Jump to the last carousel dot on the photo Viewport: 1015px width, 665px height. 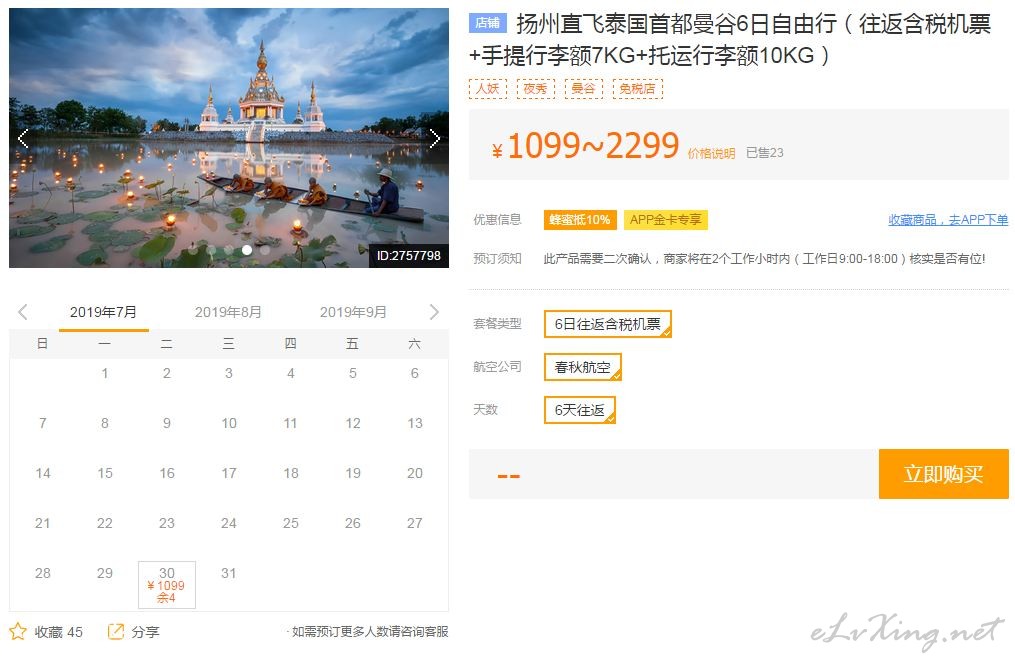(x=265, y=250)
